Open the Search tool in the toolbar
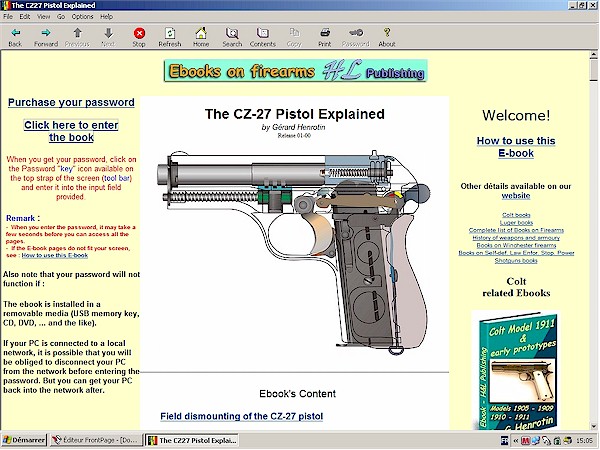This screenshot has height=450, width=600. pos(232,37)
